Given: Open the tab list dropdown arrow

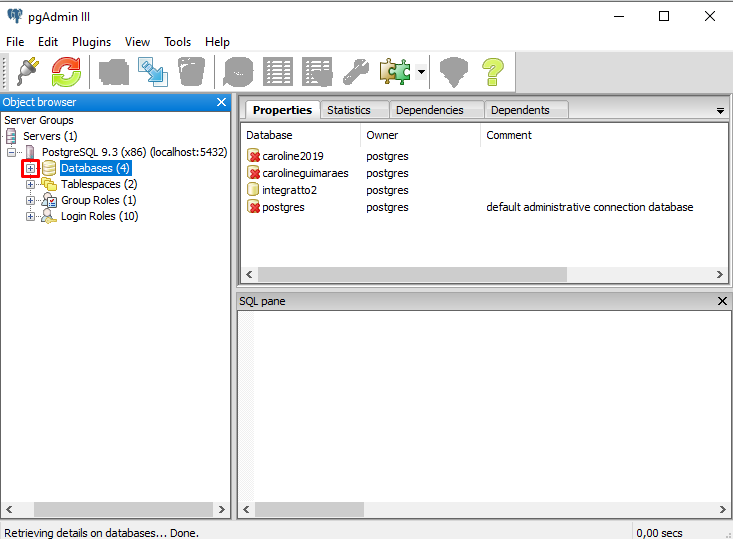Looking at the screenshot, I should click(720, 111).
